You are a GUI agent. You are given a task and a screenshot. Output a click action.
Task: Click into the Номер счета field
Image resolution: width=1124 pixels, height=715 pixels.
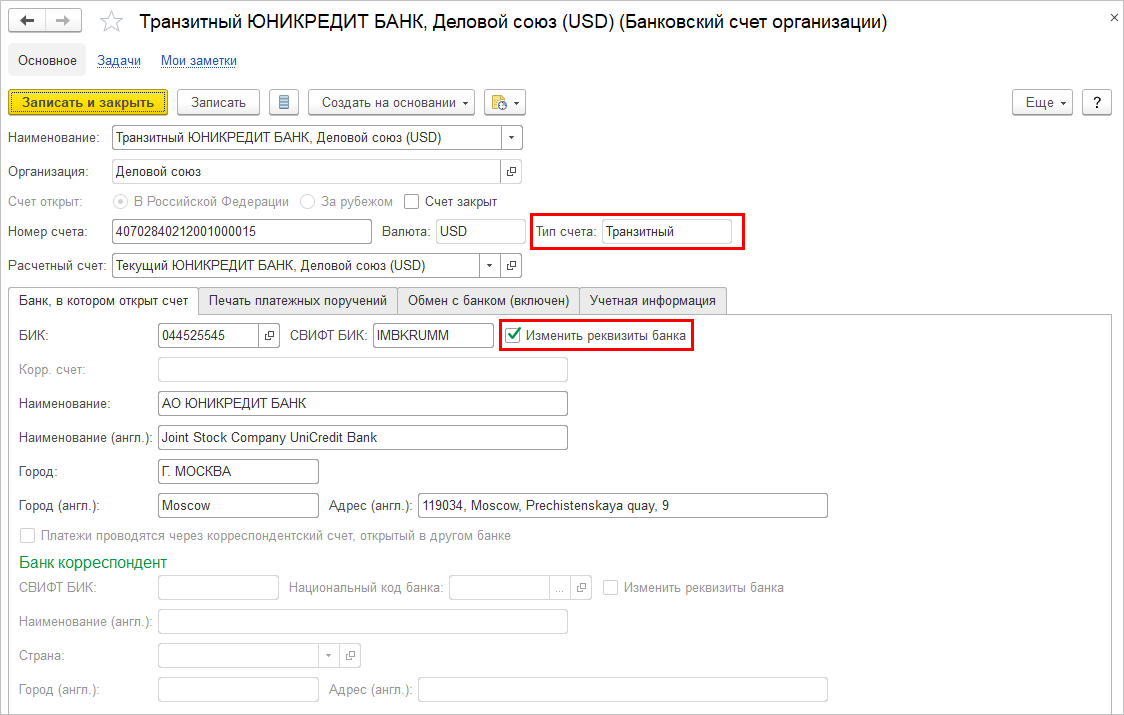tap(242, 232)
